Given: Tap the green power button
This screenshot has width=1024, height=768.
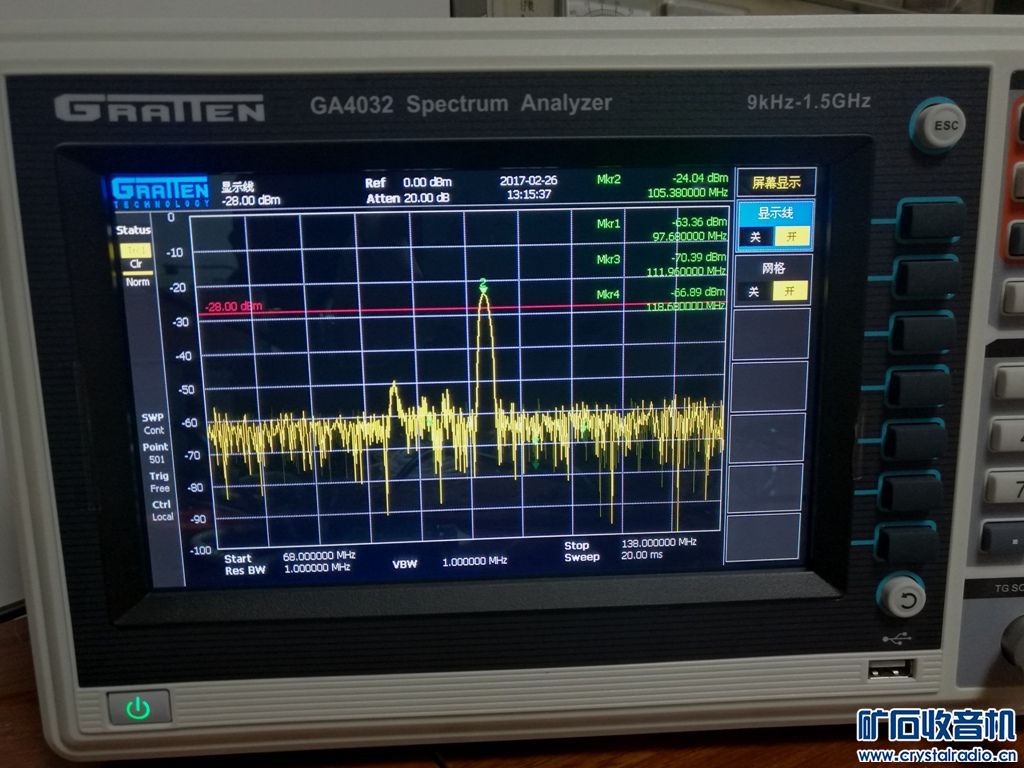Looking at the screenshot, I should pyautogui.click(x=138, y=707).
